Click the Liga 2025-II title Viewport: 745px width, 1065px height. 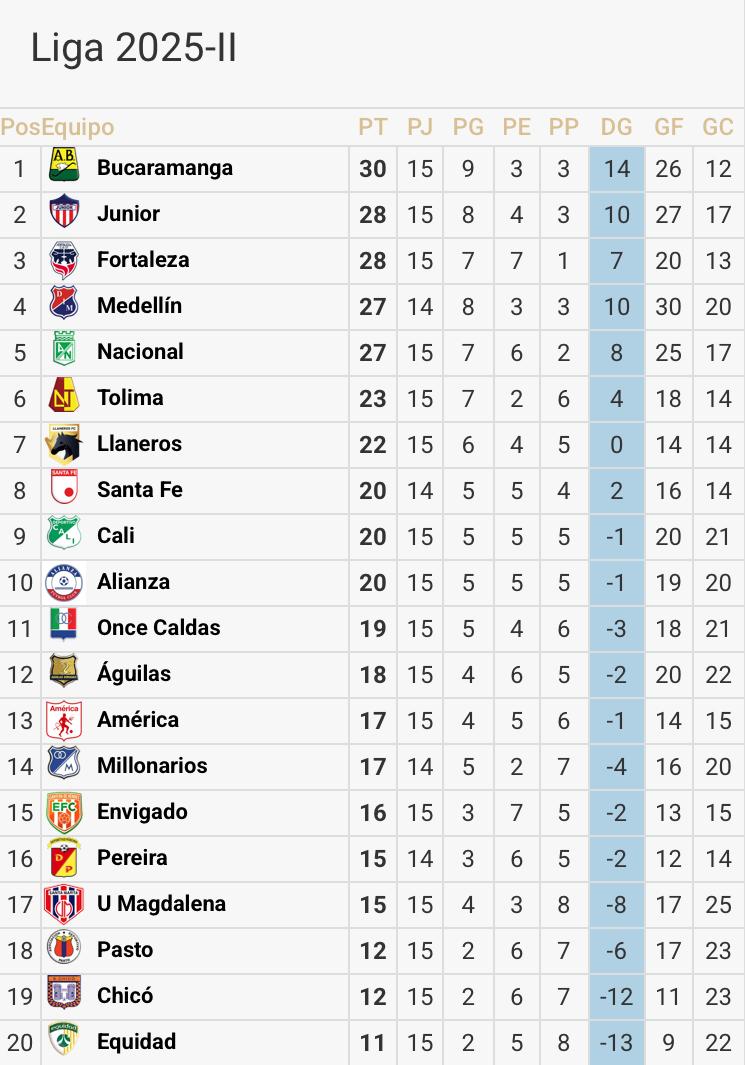tap(134, 48)
